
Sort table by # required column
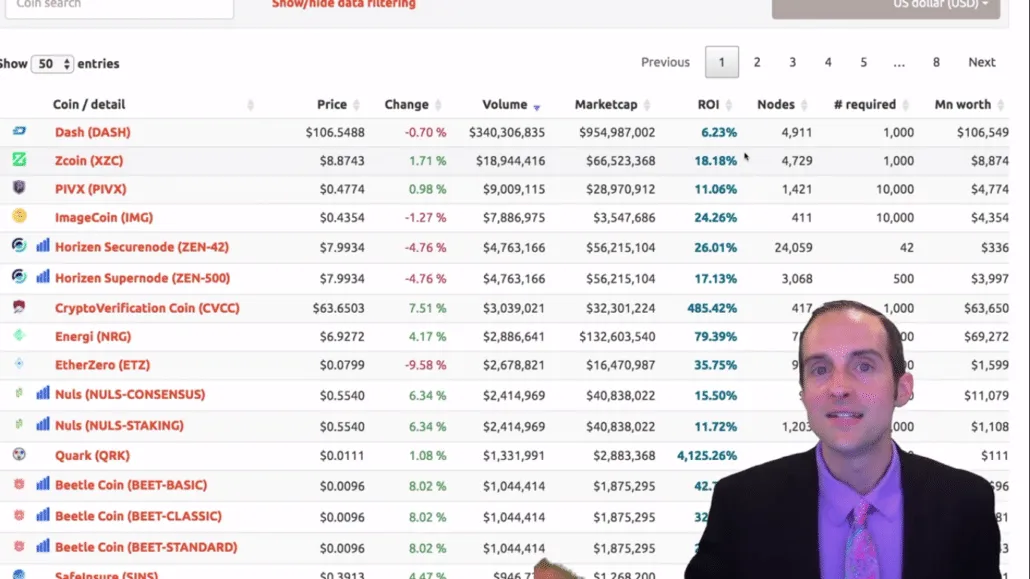pyautogui.click(x=864, y=104)
